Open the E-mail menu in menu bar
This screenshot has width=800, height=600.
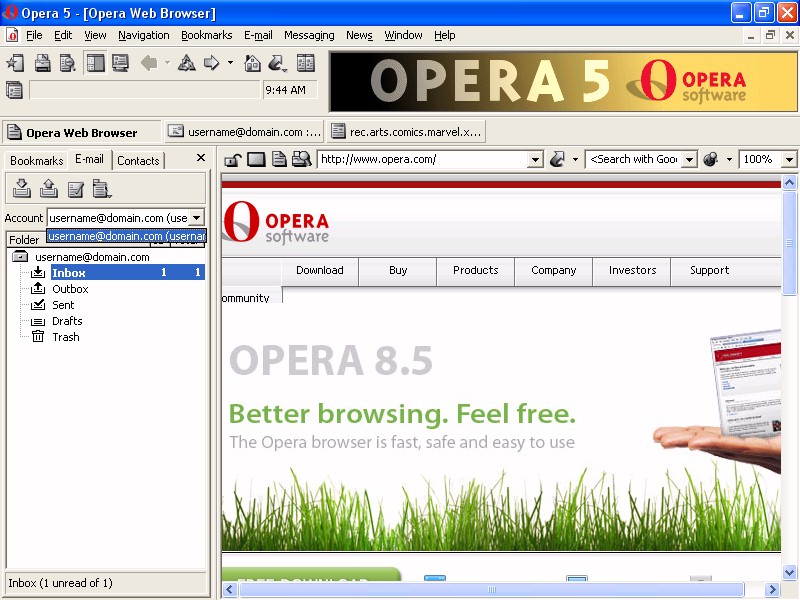[258, 35]
